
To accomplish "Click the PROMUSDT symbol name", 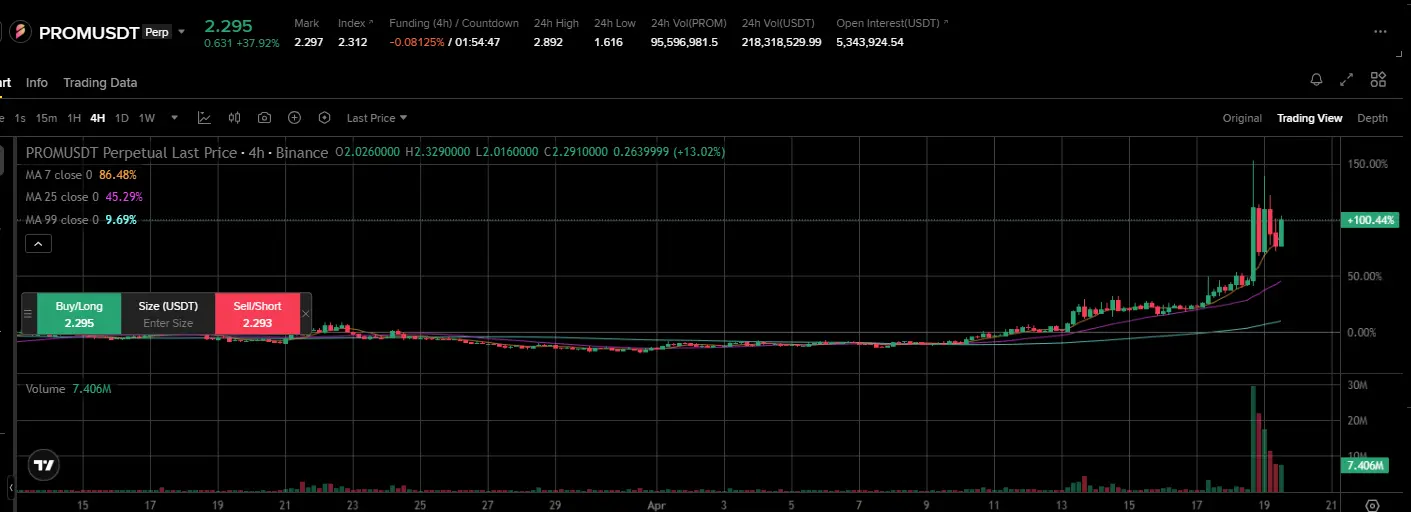I will click(88, 33).
